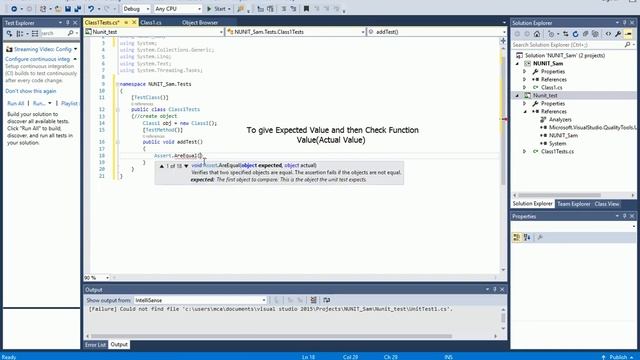
Task: Switch to the Class1.cs editor tab
Action: point(151,22)
